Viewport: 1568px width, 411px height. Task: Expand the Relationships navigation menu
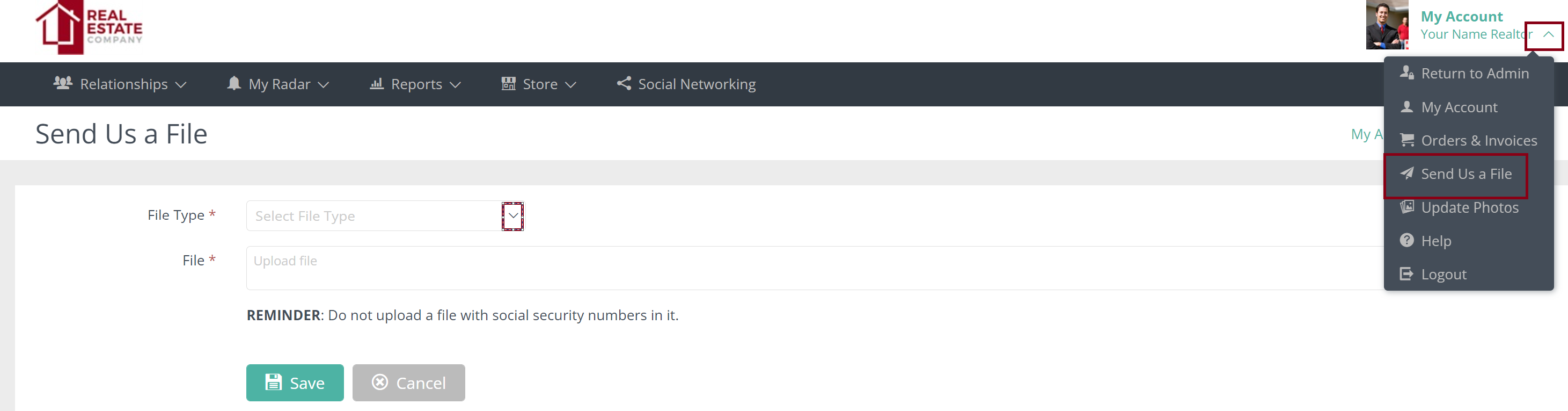[x=120, y=84]
